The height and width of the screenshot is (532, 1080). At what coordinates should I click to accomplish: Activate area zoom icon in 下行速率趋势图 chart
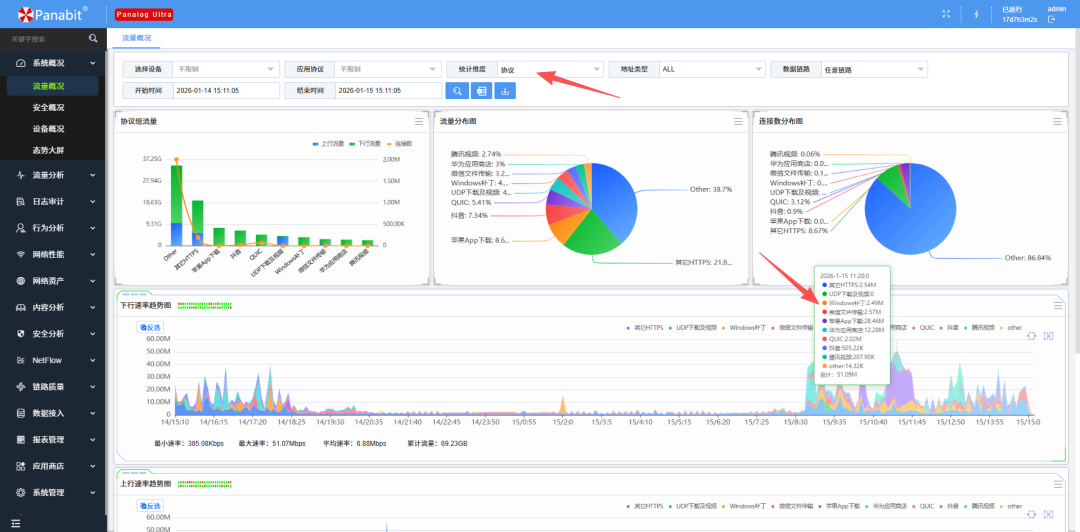[x=1032, y=336]
